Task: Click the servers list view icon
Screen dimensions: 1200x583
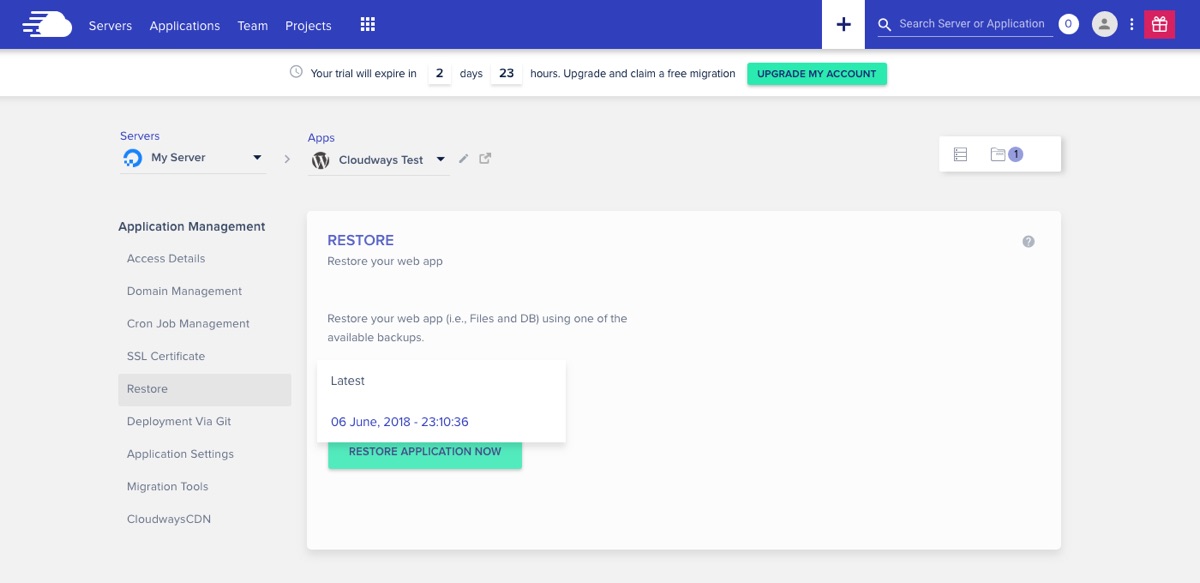Action: (x=960, y=154)
